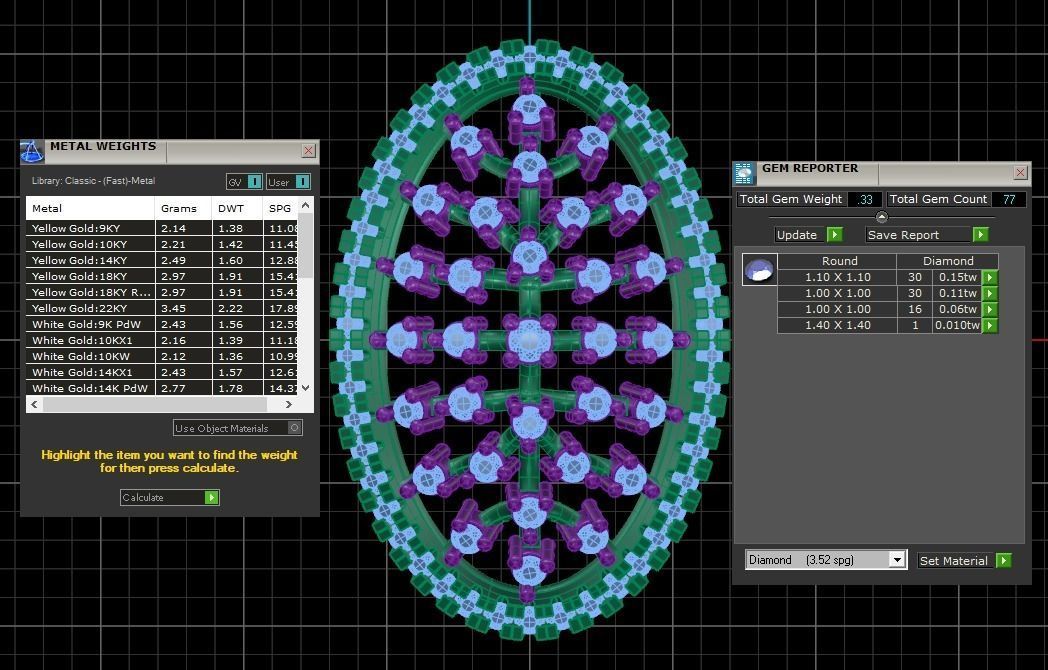Click the 1.40 X 1.40 gem size cell

click(837, 326)
